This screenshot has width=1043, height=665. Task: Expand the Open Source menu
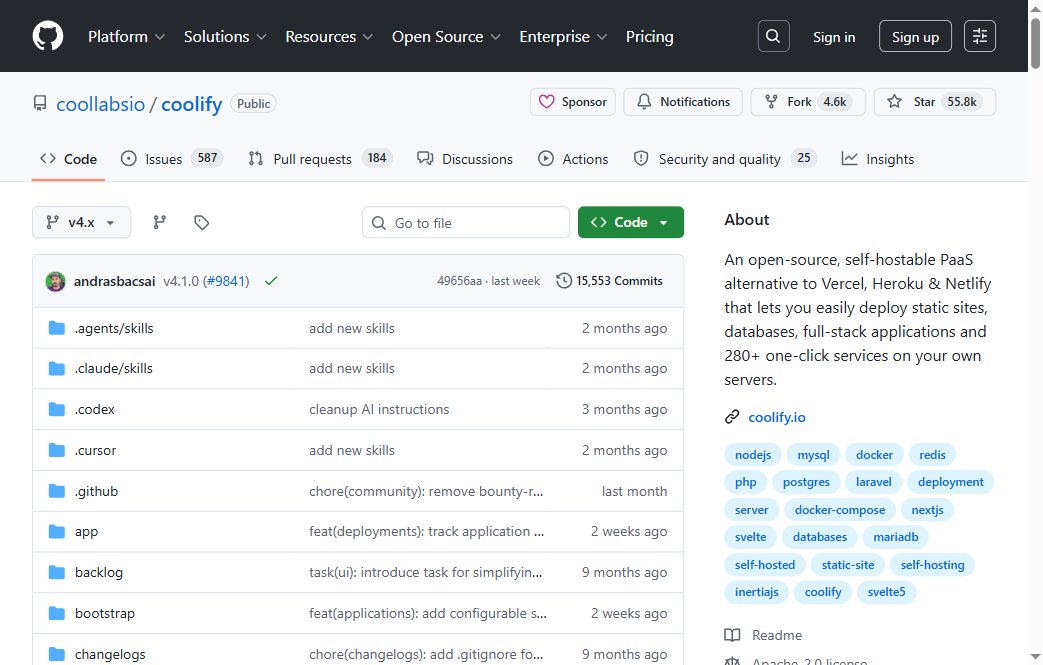click(x=446, y=37)
